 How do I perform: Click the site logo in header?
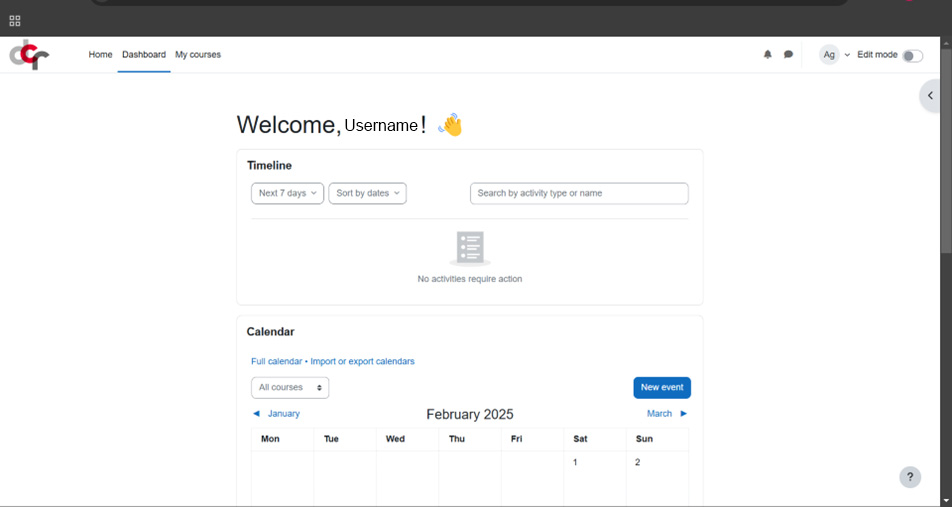coord(29,55)
